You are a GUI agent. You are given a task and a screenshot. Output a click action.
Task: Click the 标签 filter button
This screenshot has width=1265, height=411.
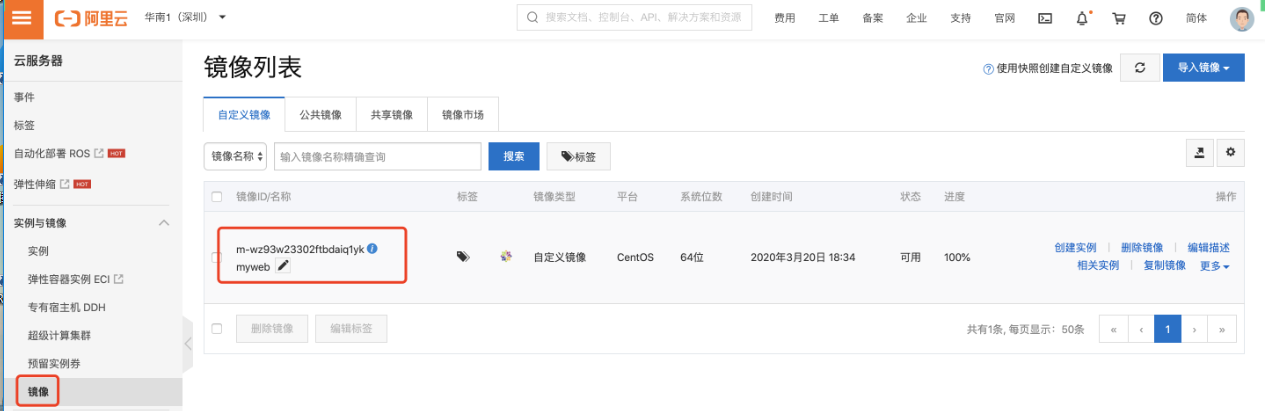(579, 157)
